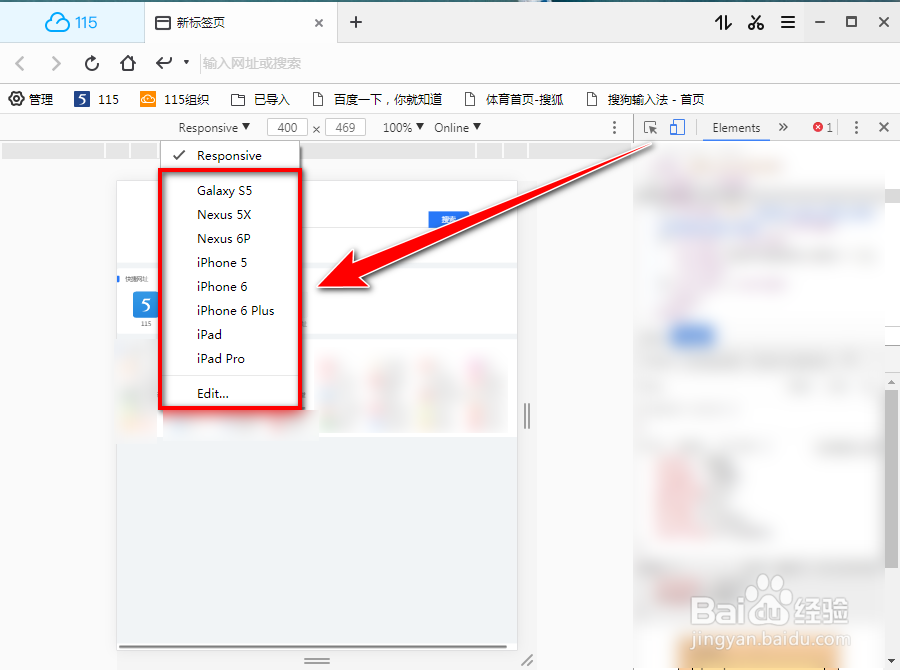Activate the inspect element picker
The width and height of the screenshot is (900, 670).
click(x=650, y=127)
